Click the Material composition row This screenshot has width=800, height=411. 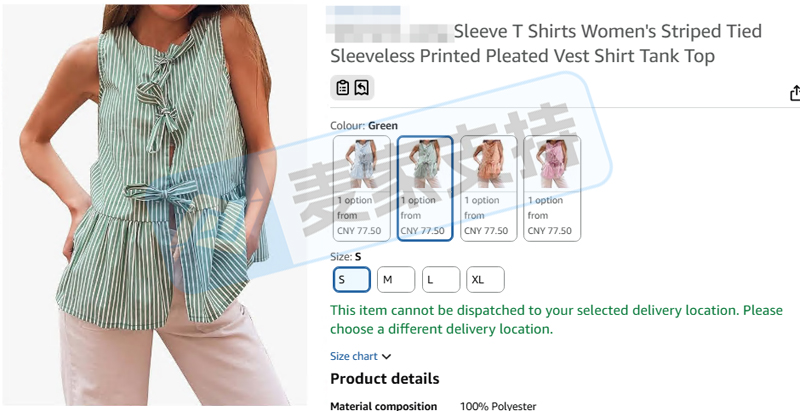pos(433,406)
